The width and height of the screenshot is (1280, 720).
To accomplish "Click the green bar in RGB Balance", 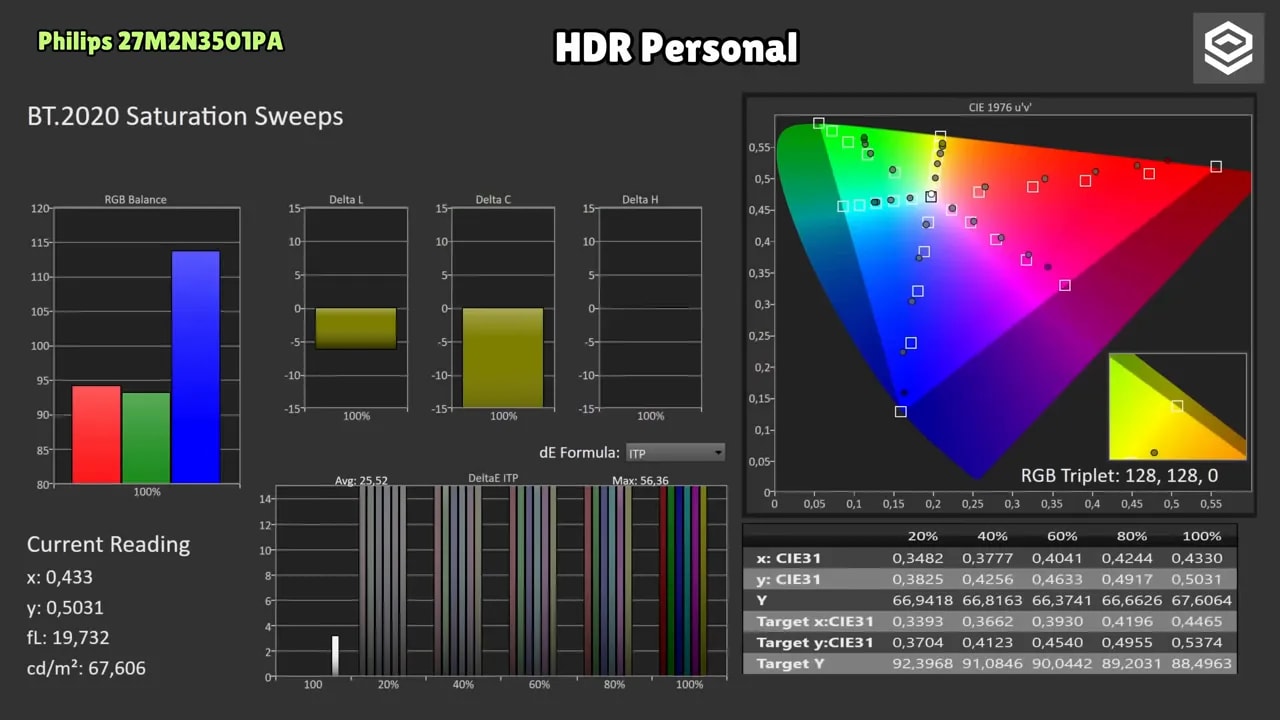I will pos(146,438).
